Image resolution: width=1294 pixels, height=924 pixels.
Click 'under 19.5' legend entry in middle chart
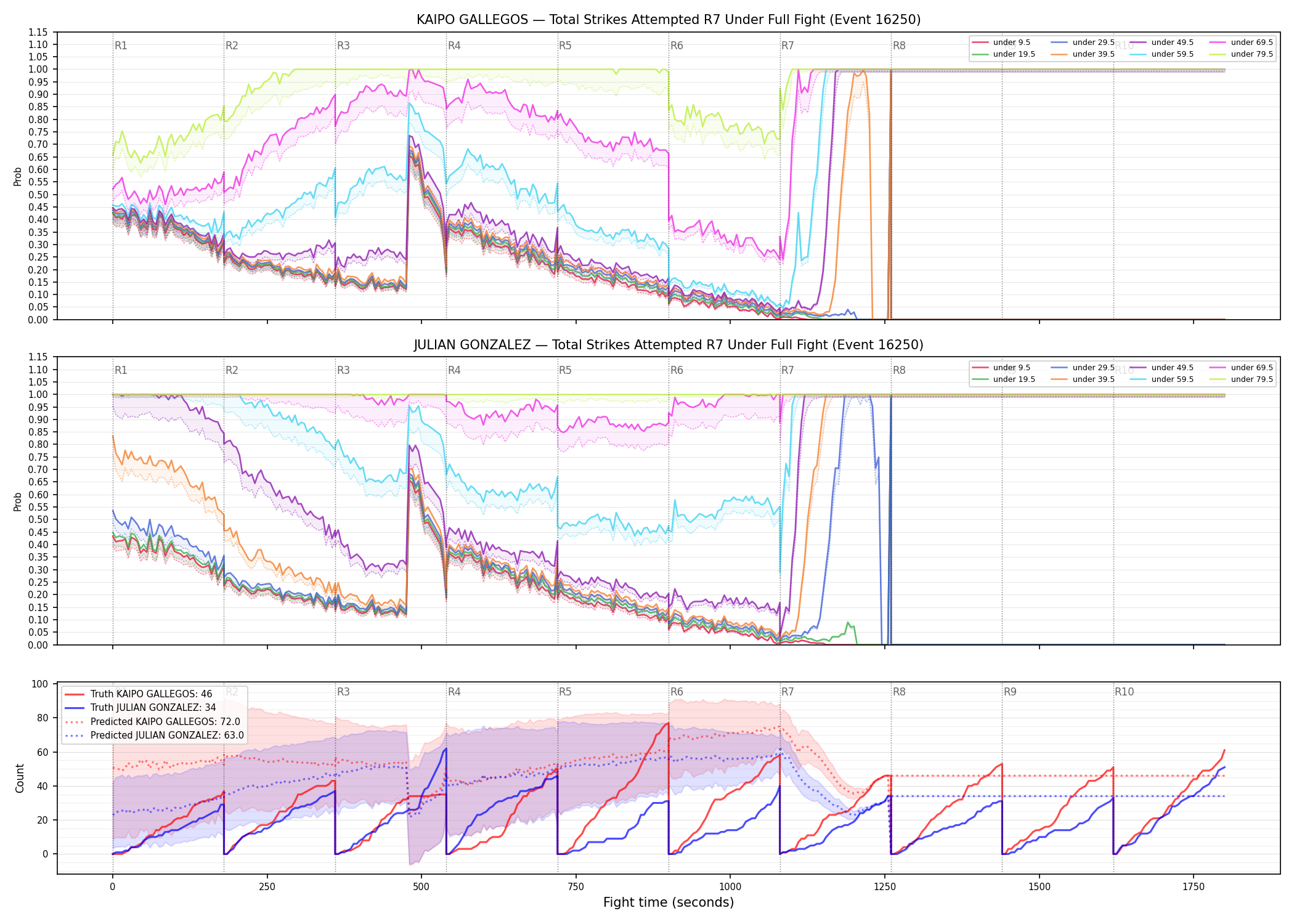click(x=1003, y=379)
